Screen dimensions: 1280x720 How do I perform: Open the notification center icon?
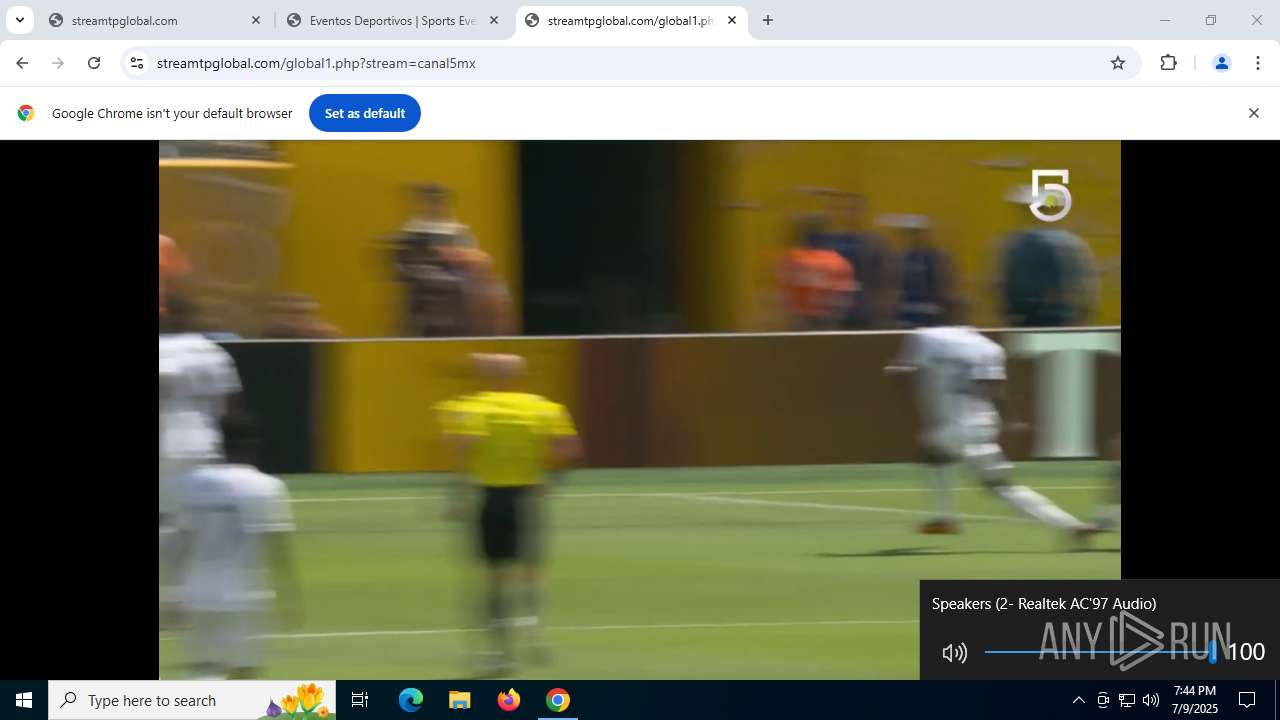point(1247,700)
